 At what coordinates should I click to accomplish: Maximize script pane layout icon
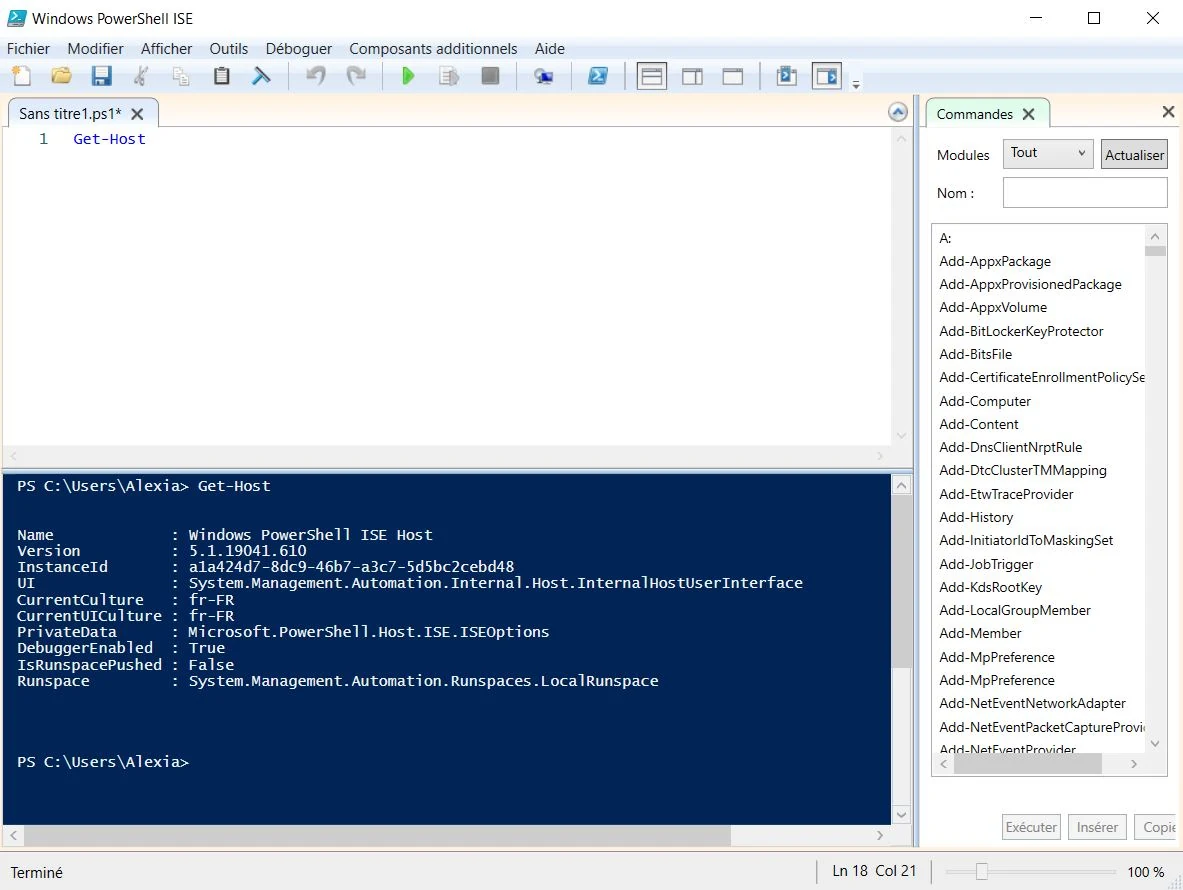[x=733, y=76]
